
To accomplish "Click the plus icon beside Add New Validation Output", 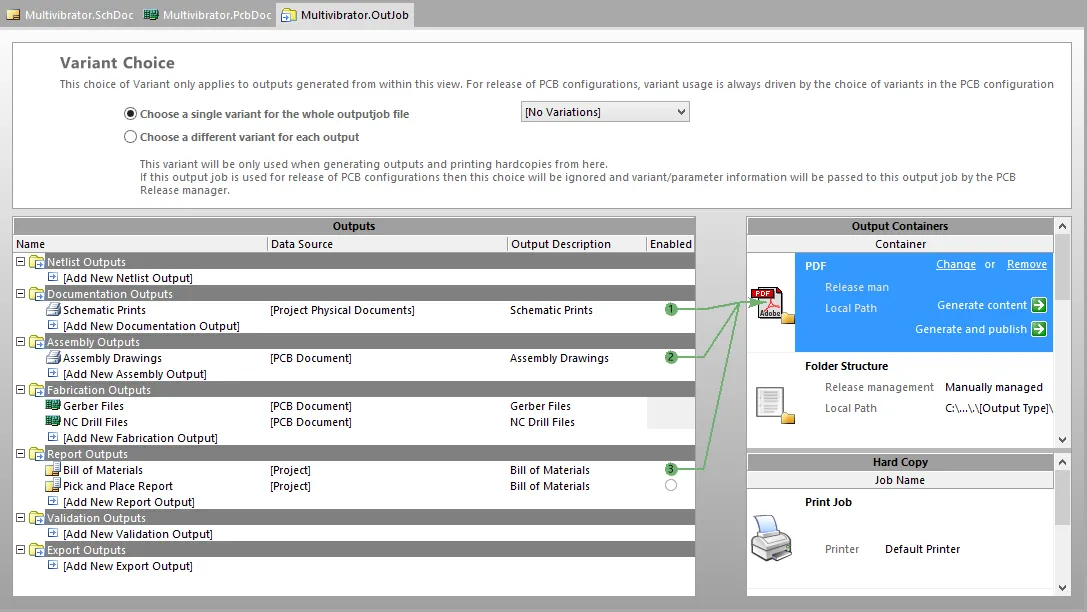I will [53, 533].
